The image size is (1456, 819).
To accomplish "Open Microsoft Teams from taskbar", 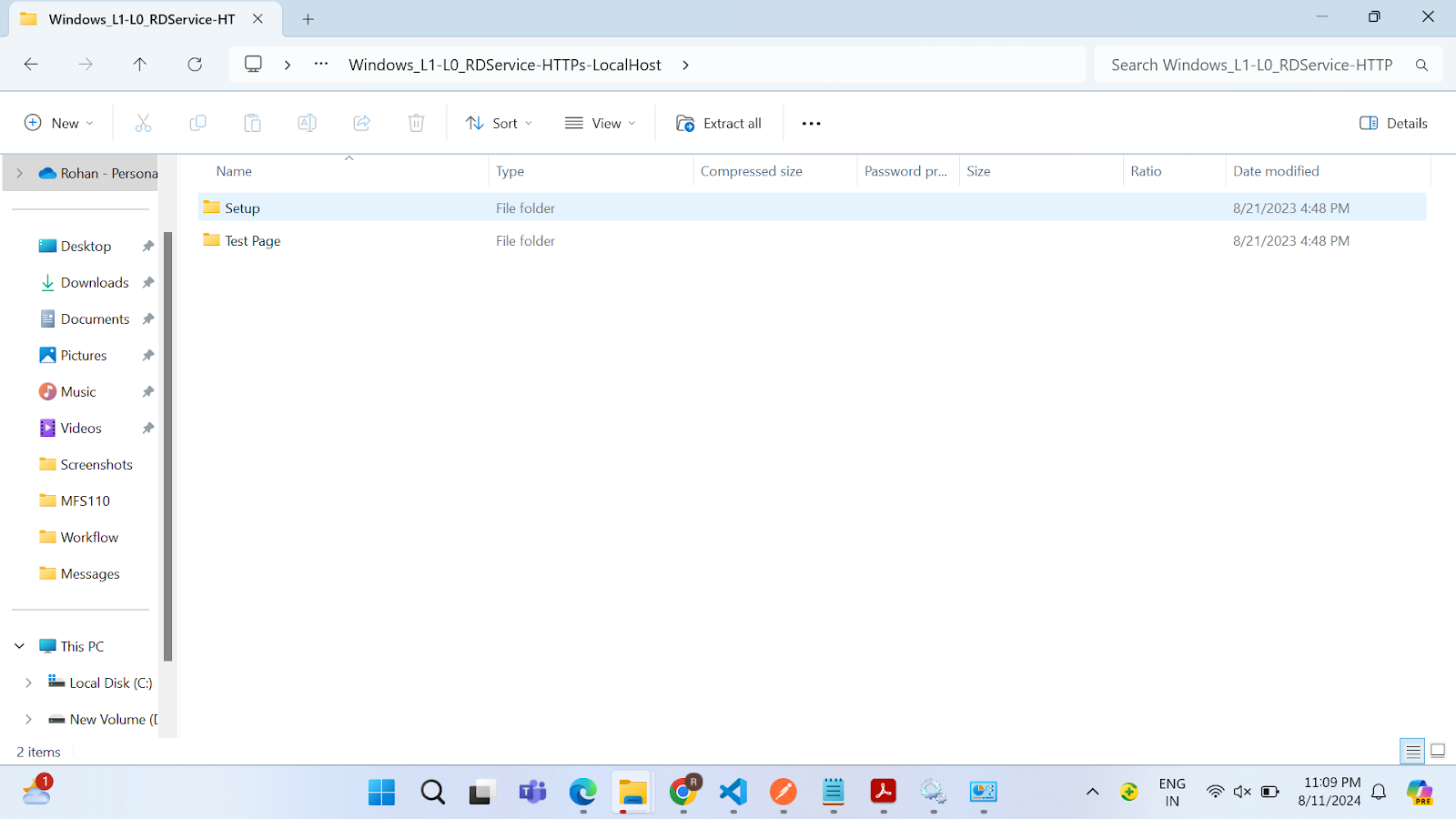I will [532, 793].
